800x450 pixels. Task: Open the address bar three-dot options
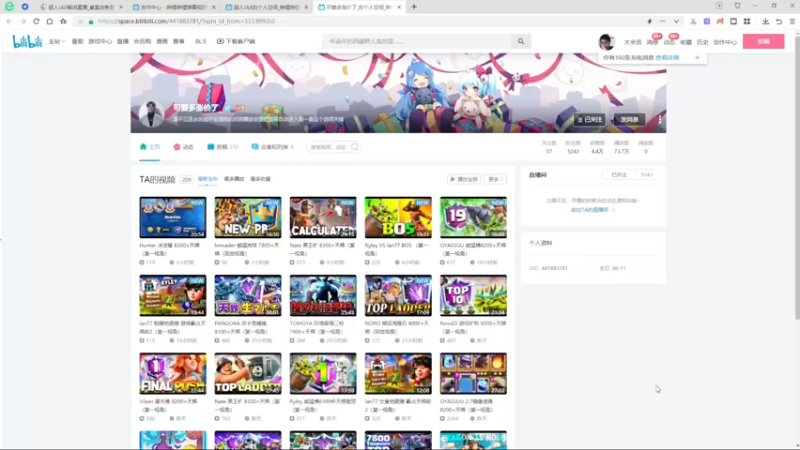click(x=663, y=21)
